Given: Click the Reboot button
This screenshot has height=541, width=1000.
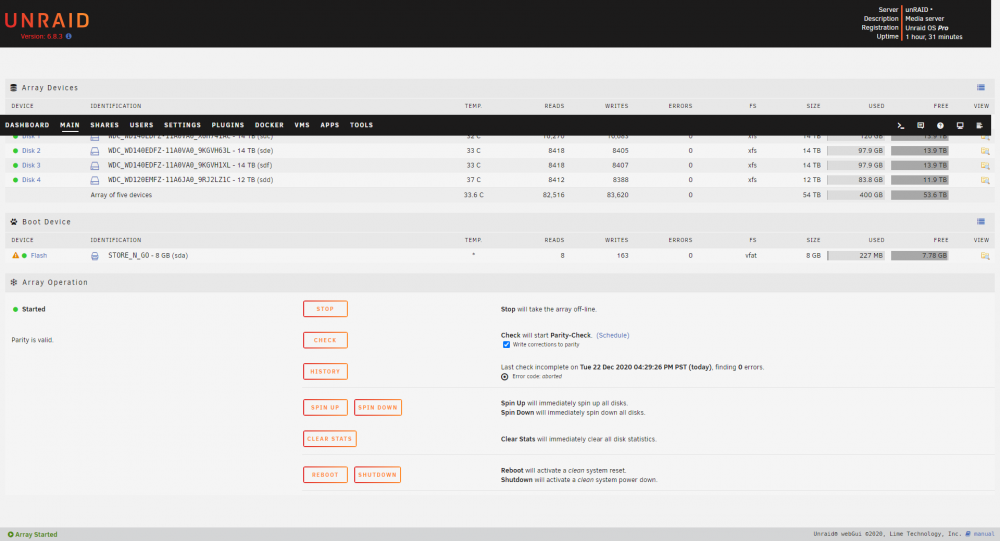Looking at the screenshot, I should coord(325,475).
